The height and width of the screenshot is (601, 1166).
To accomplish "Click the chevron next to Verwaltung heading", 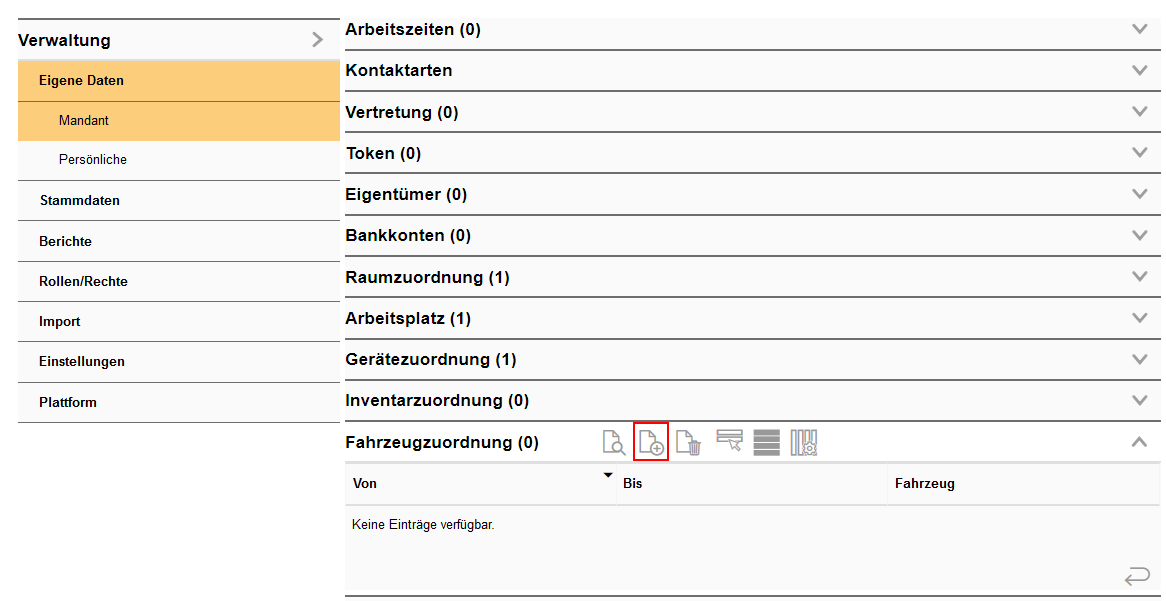I will [x=317, y=39].
